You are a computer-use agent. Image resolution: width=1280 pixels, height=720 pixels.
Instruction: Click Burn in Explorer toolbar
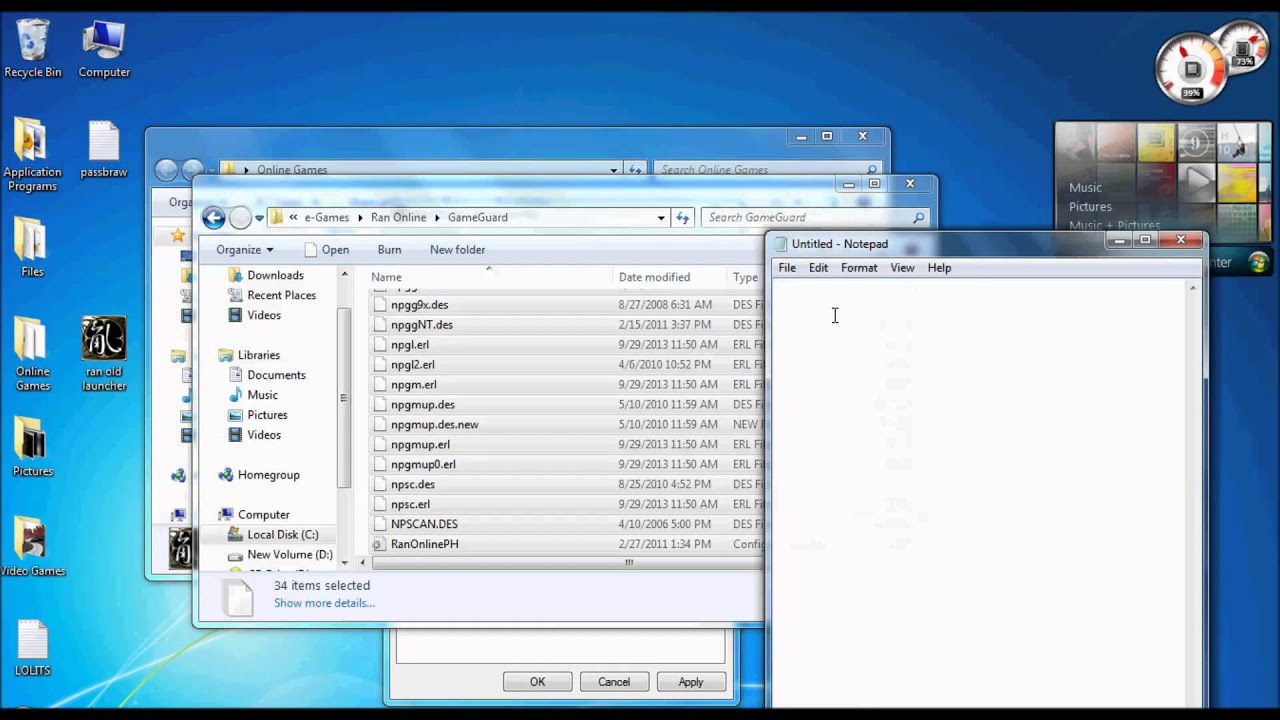click(x=389, y=250)
